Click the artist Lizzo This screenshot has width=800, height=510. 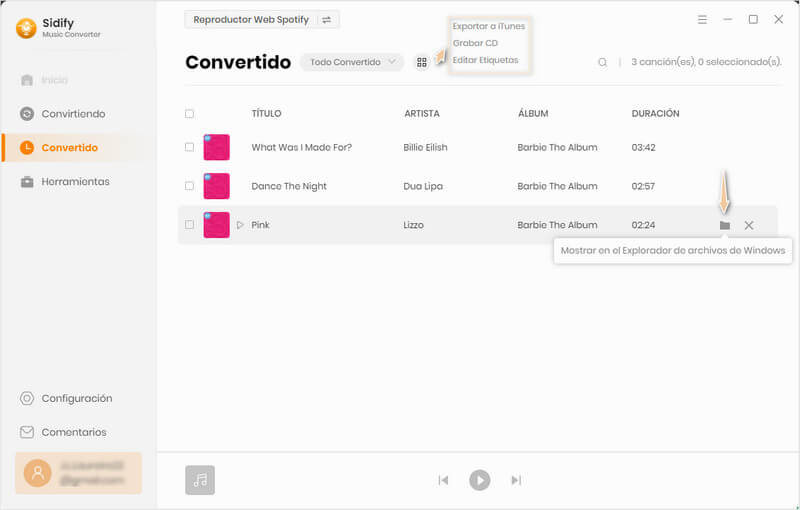pos(413,225)
